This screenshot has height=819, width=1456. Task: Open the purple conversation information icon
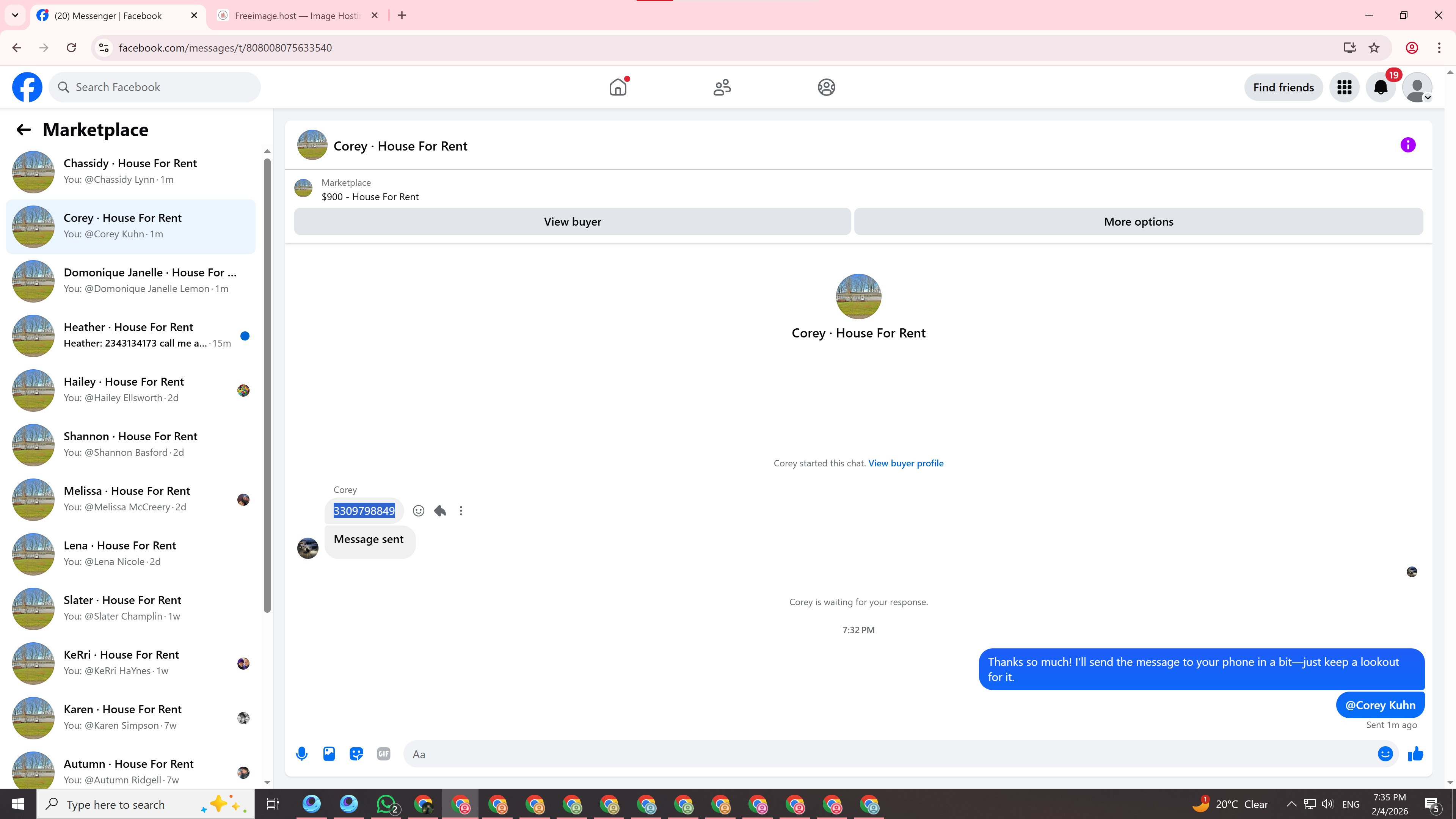coord(1407,145)
